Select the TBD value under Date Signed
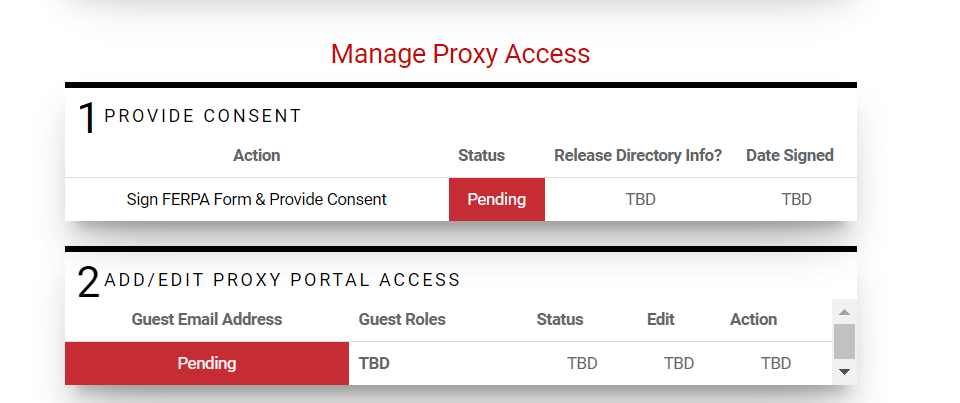This screenshot has height=403, width=960. (796, 199)
